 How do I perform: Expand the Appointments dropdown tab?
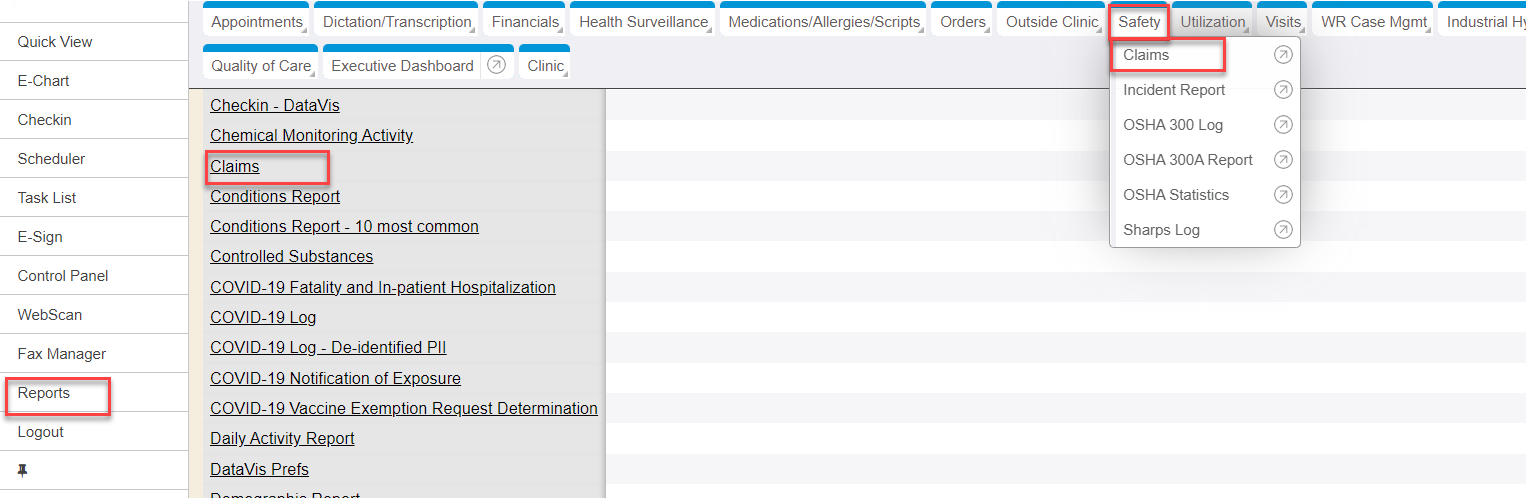(257, 22)
